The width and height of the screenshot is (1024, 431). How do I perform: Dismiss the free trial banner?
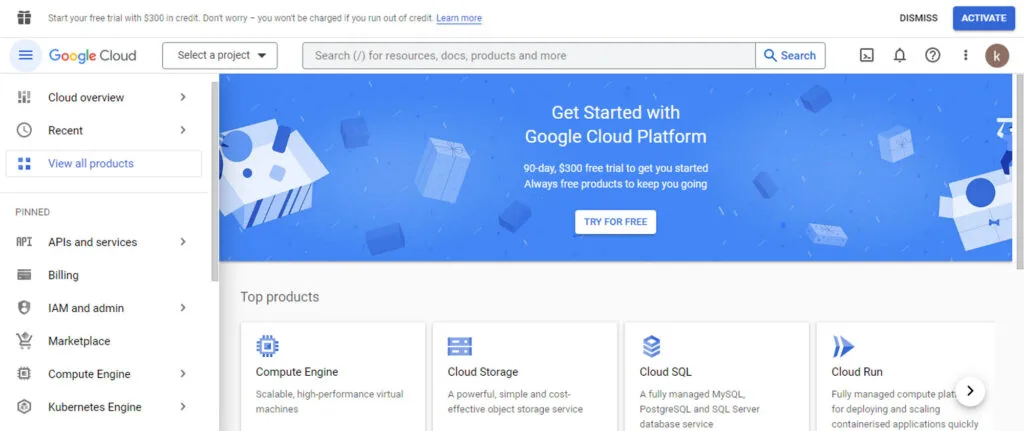(x=918, y=18)
